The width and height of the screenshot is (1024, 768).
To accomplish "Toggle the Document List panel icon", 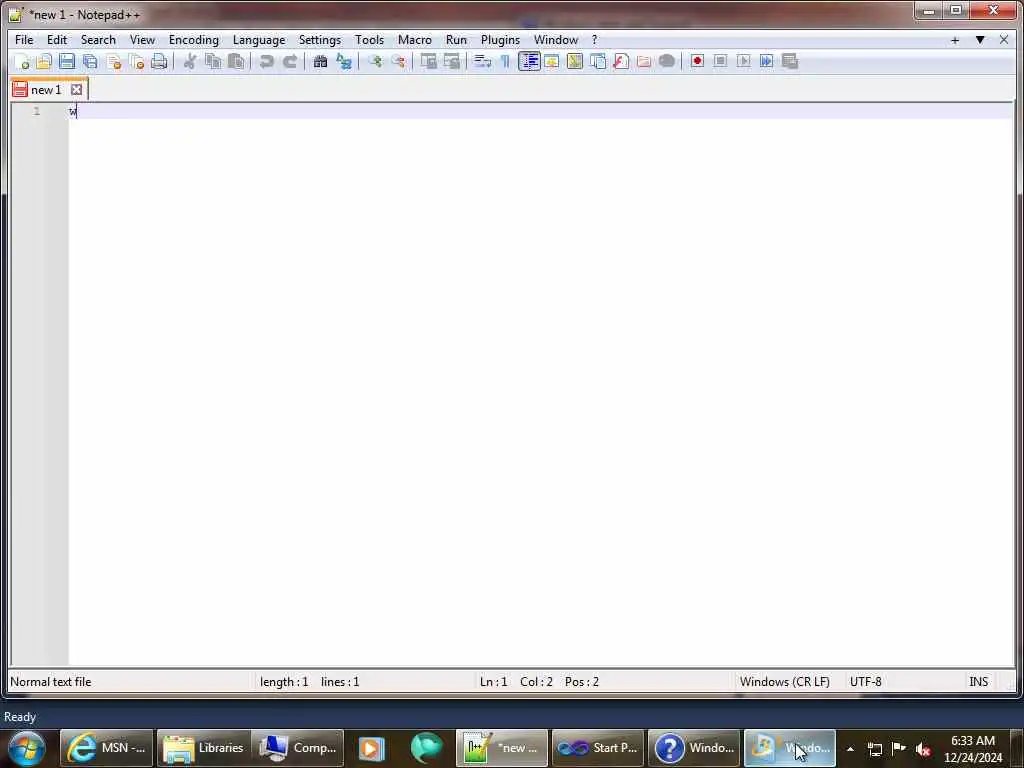I will 598,61.
